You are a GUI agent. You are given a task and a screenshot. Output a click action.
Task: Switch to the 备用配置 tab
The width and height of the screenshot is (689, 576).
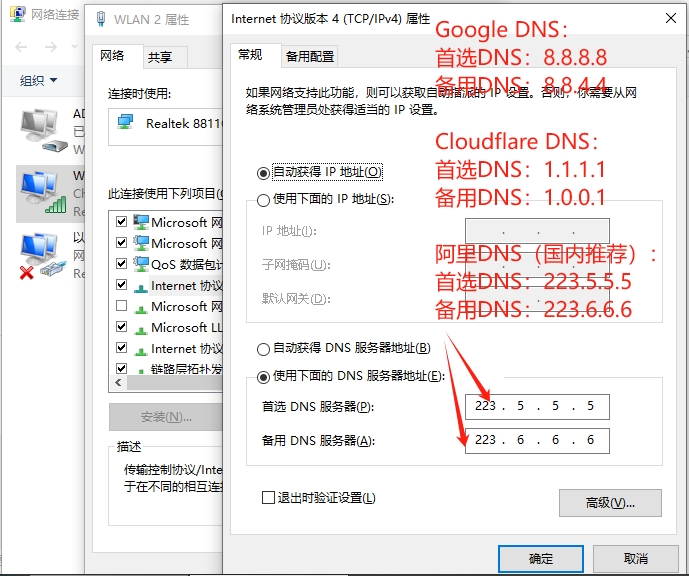(309, 57)
